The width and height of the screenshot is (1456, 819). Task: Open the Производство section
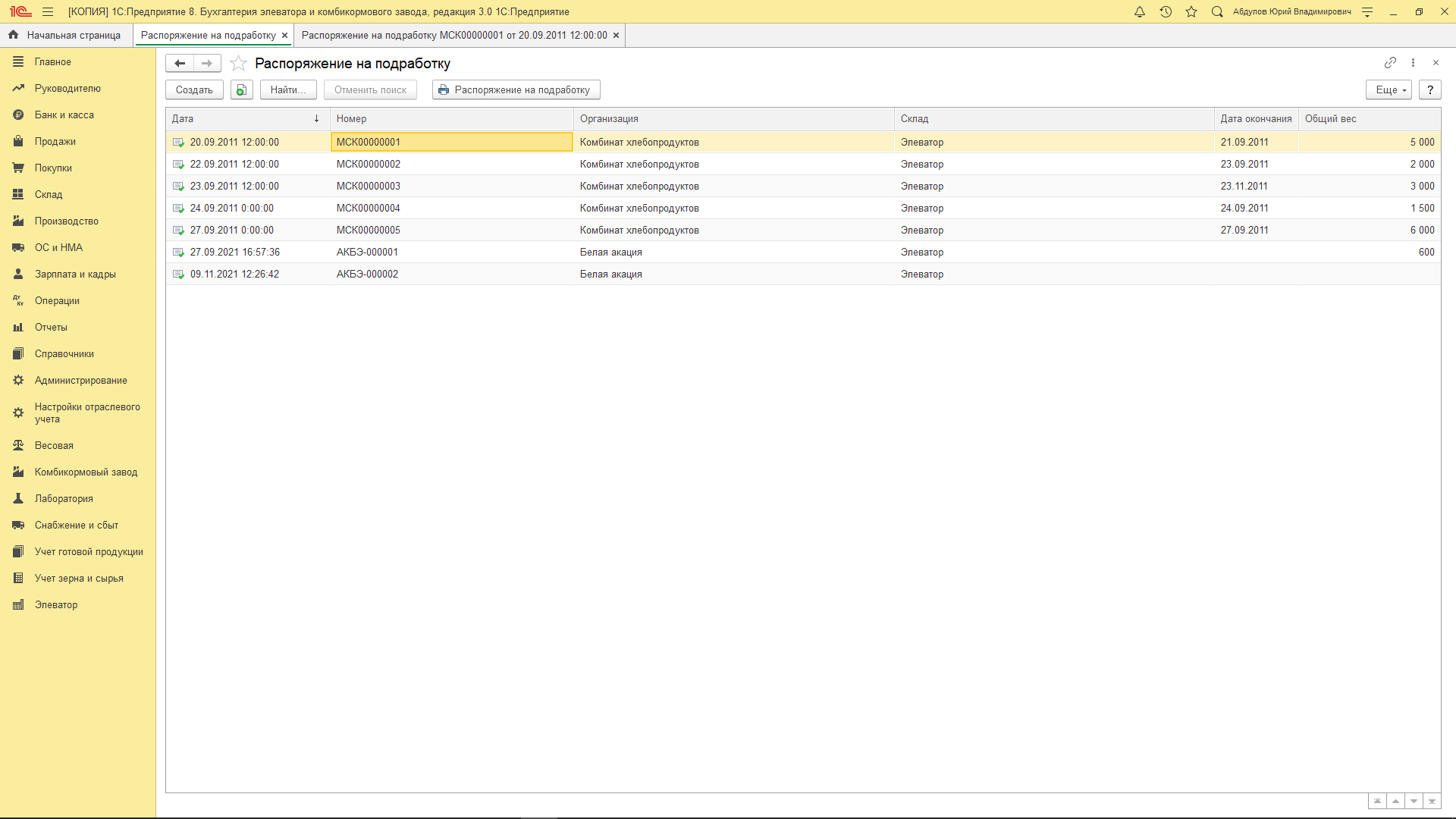(x=77, y=221)
